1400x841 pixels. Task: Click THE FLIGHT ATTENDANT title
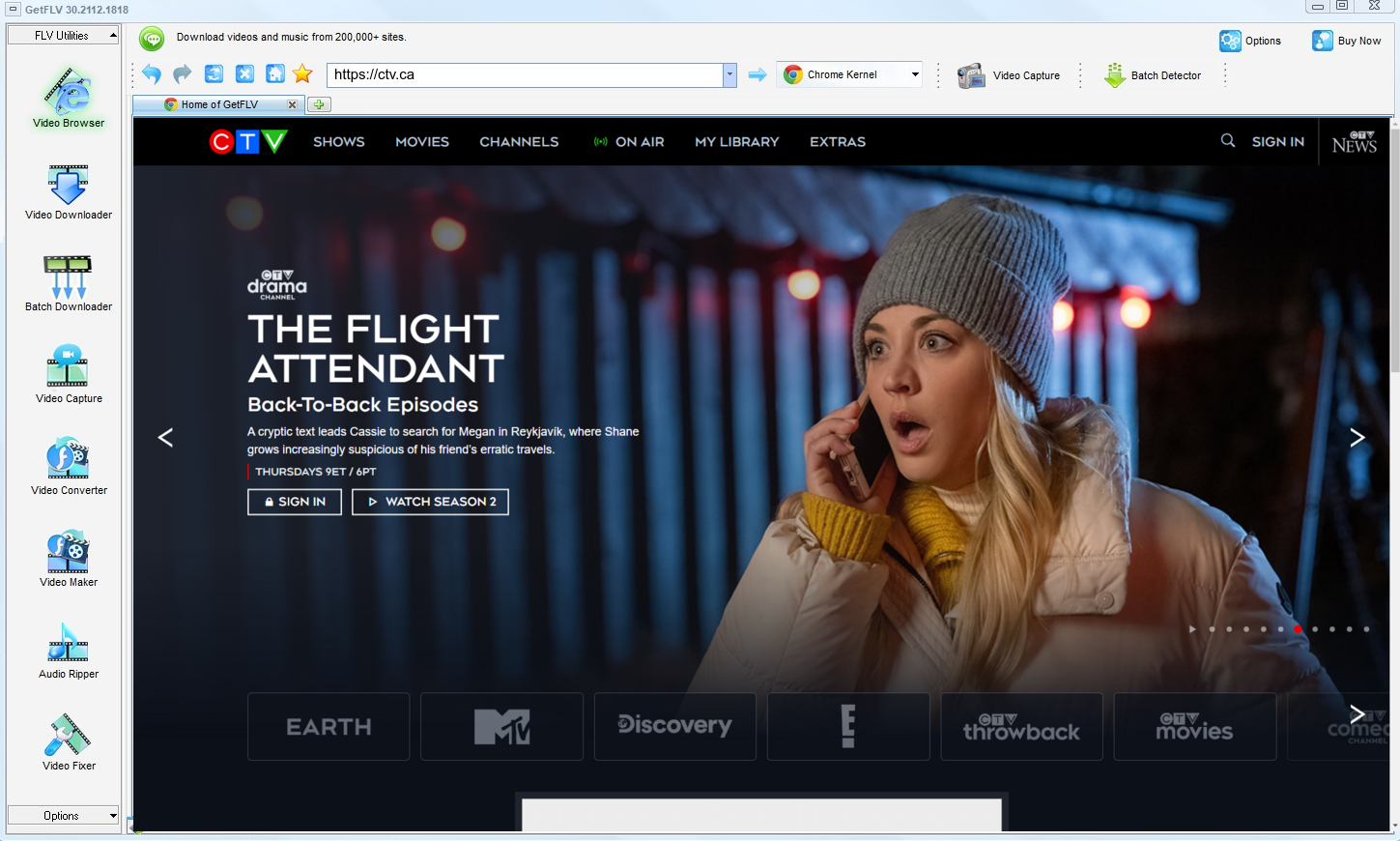[x=376, y=349]
